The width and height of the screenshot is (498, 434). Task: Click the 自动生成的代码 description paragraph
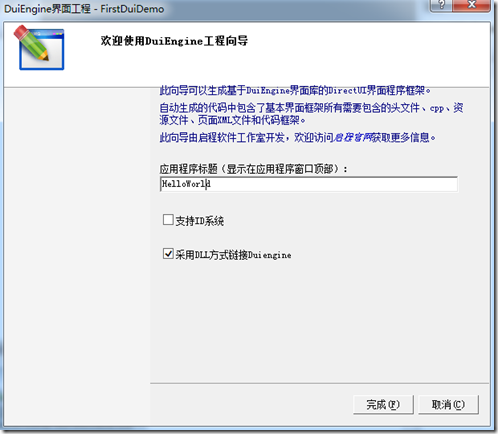tap(311, 114)
